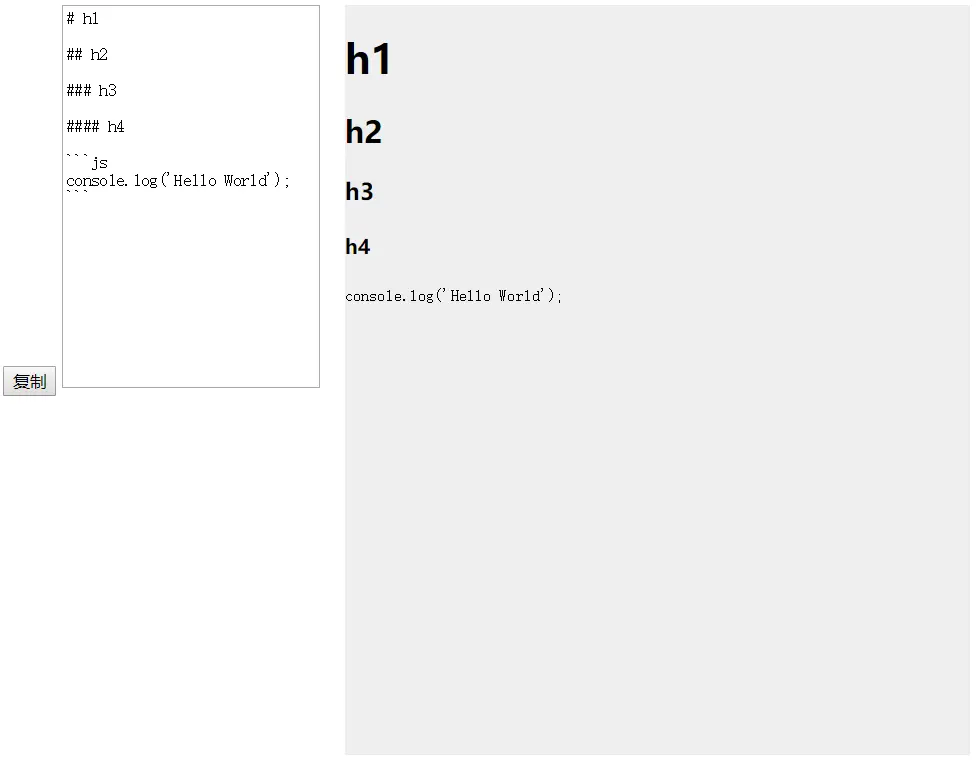This screenshot has width=976, height=768.
Task: Click 'Hello World' string inside the textarea
Action: click(x=220, y=180)
